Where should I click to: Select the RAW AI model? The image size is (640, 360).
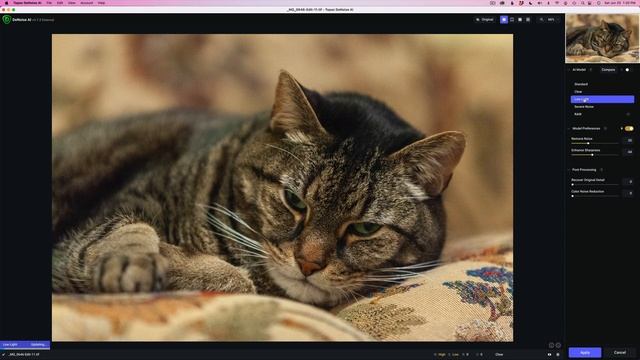pos(602,114)
